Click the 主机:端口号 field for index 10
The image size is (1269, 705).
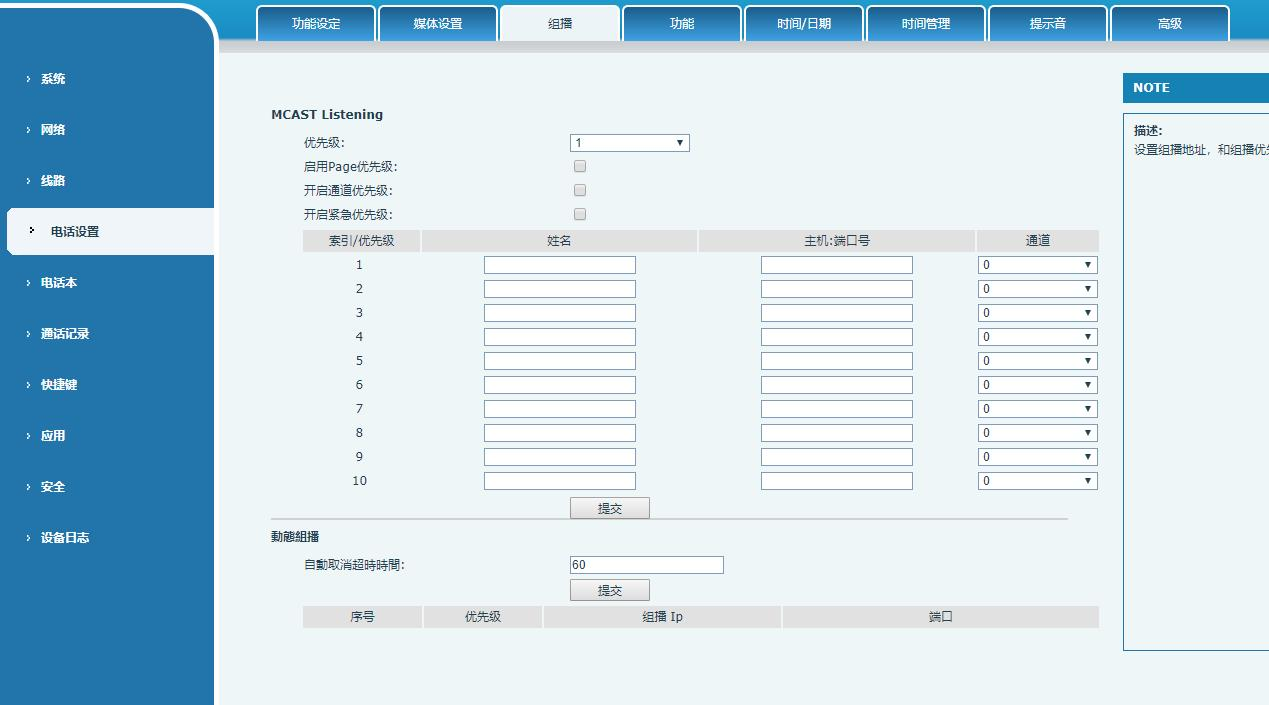(837, 481)
